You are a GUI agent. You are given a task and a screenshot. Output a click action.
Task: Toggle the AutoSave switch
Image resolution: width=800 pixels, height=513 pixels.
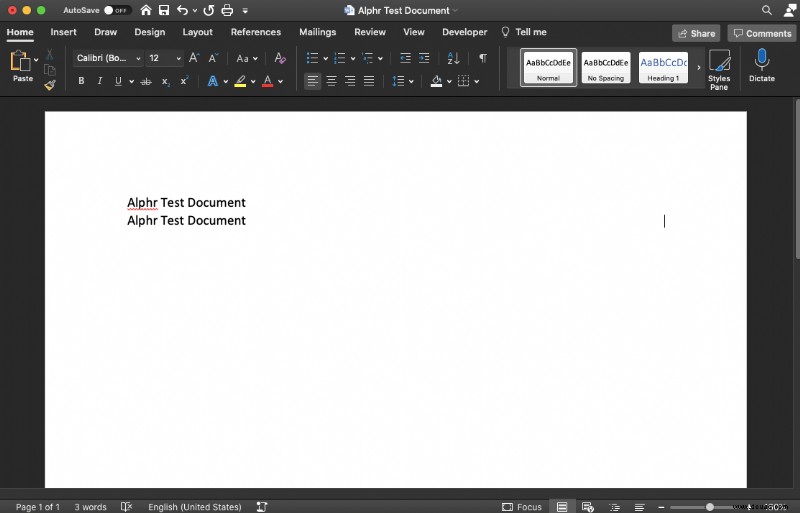pyautogui.click(x=117, y=10)
